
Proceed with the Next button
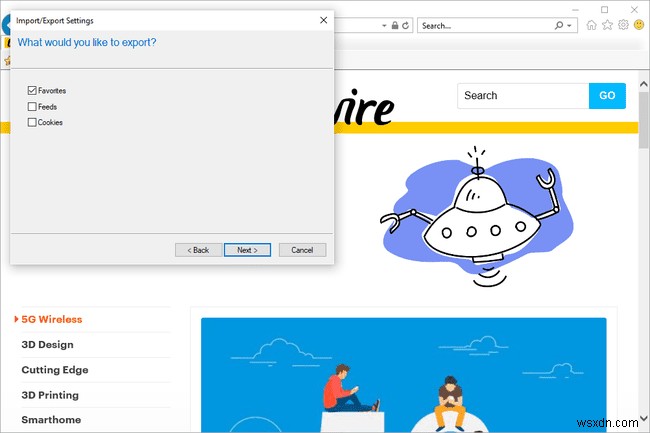(x=247, y=250)
